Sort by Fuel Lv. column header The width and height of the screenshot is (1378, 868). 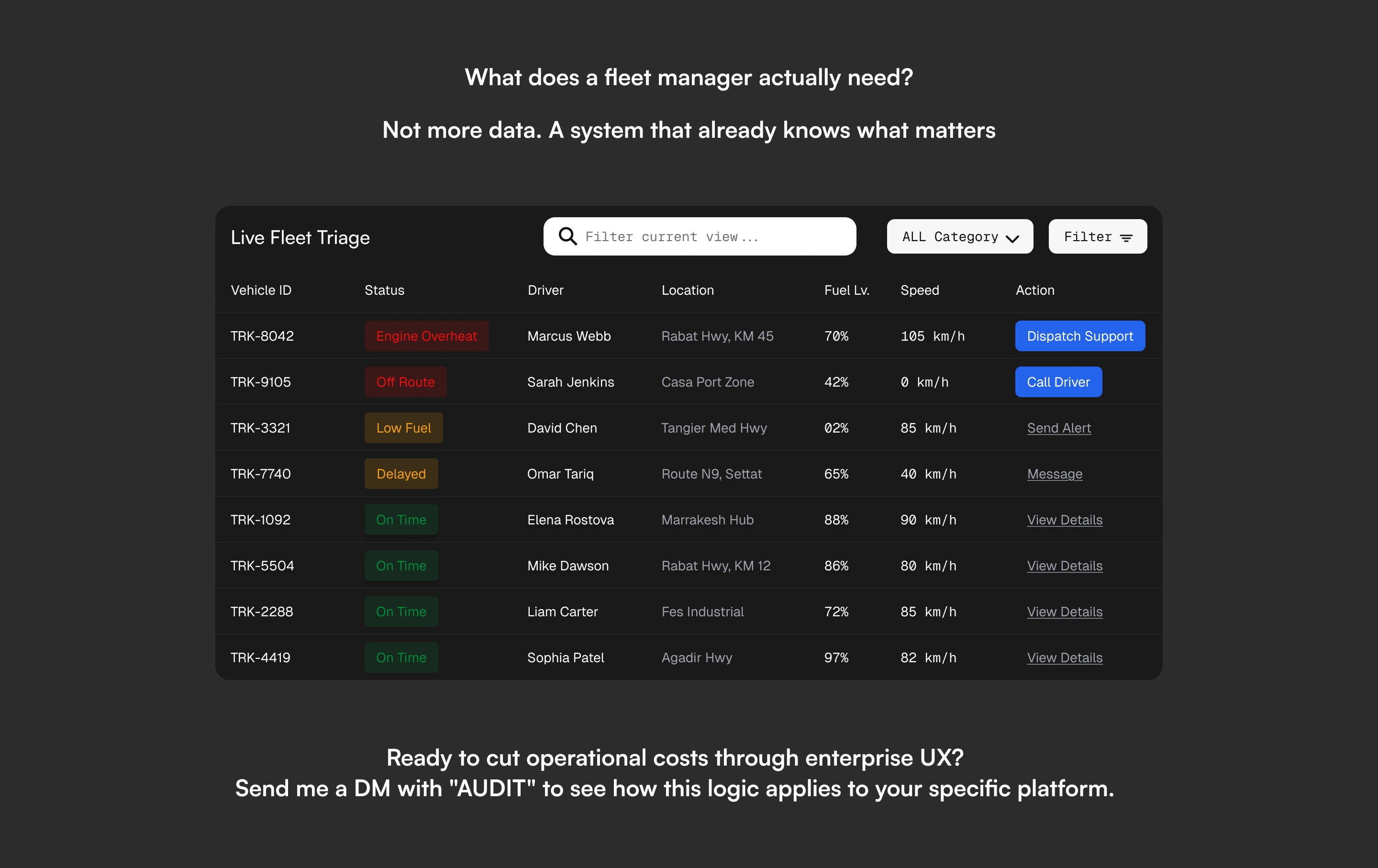tap(846, 290)
